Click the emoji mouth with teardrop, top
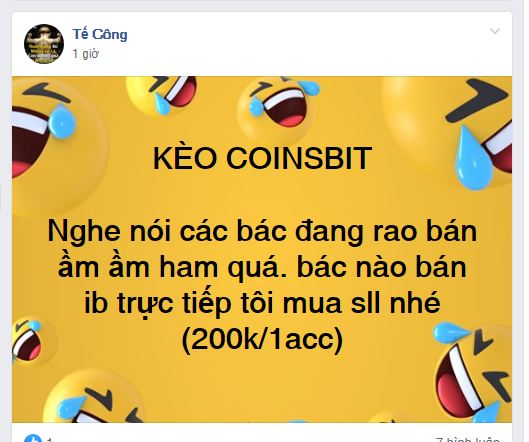 pos(162,94)
